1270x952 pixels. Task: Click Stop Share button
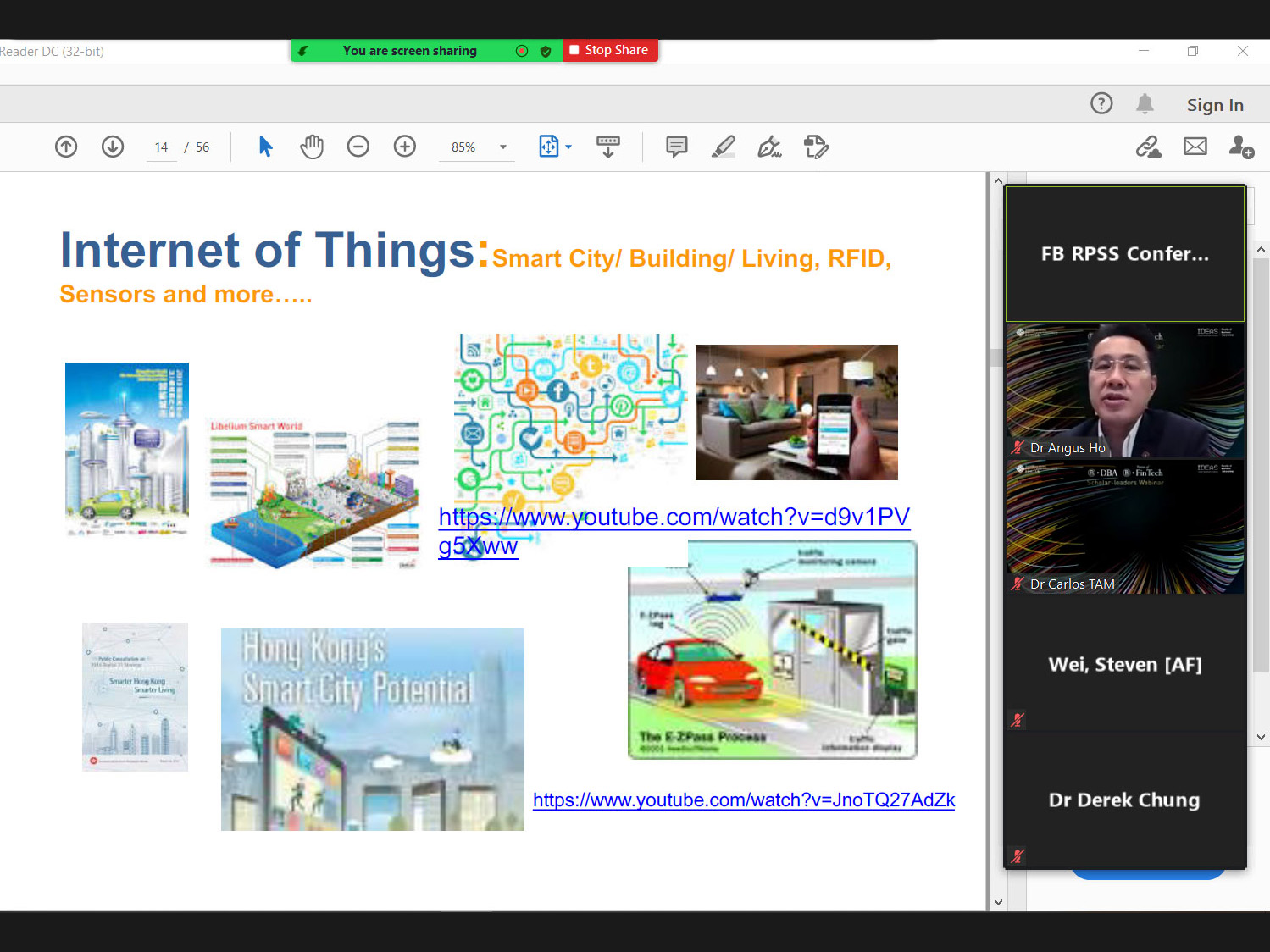[x=610, y=51]
